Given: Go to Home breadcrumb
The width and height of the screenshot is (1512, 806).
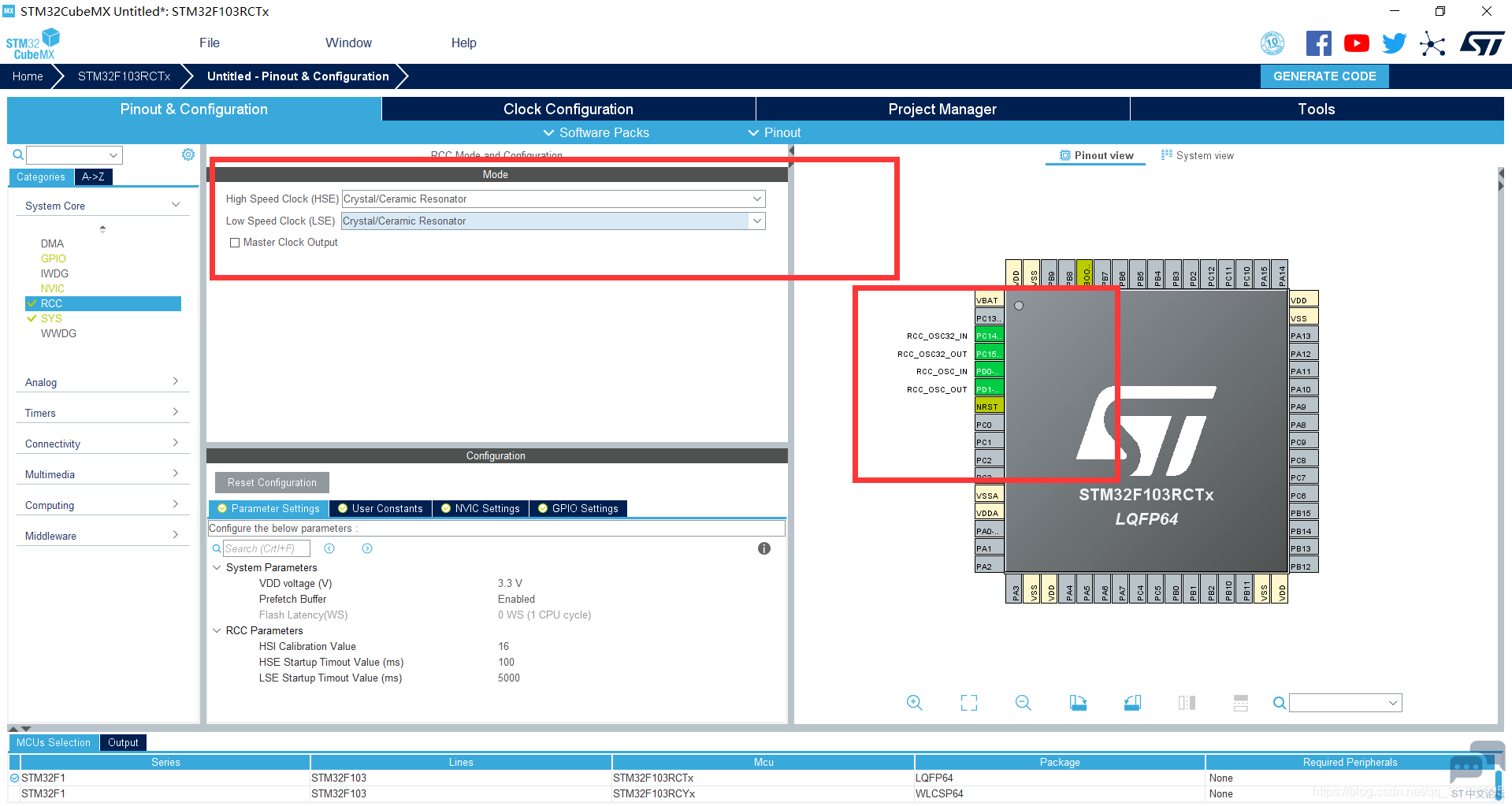Looking at the screenshot, I should click(28, 76).
